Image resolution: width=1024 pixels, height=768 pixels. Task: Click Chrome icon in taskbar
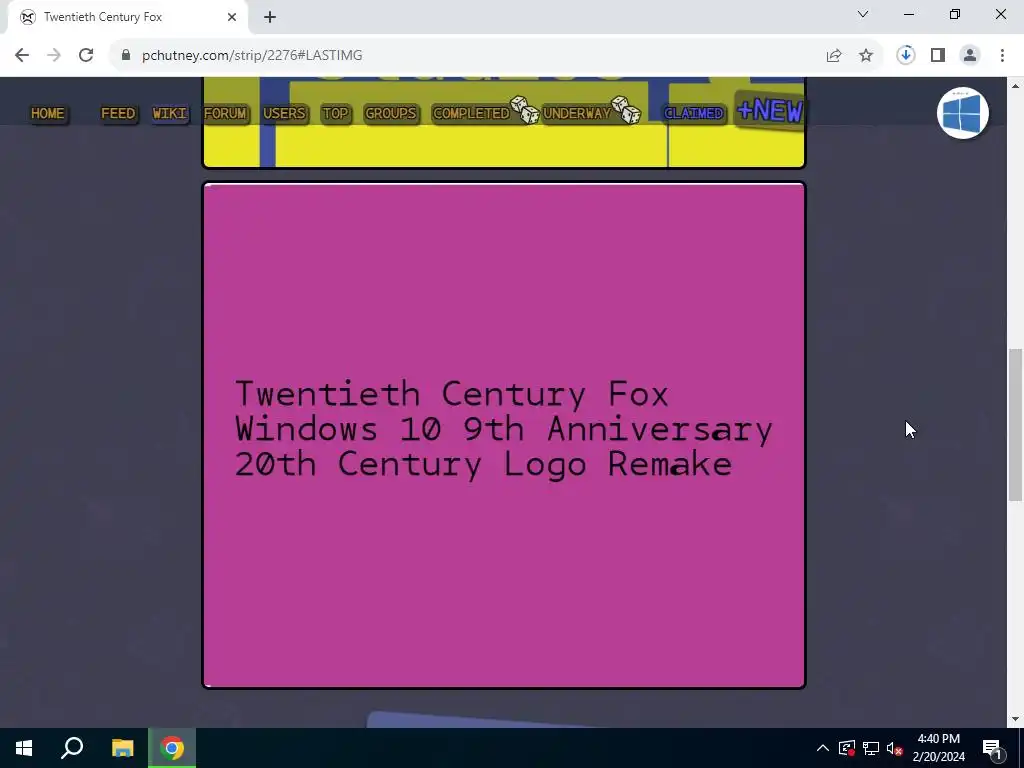[172, 748]
